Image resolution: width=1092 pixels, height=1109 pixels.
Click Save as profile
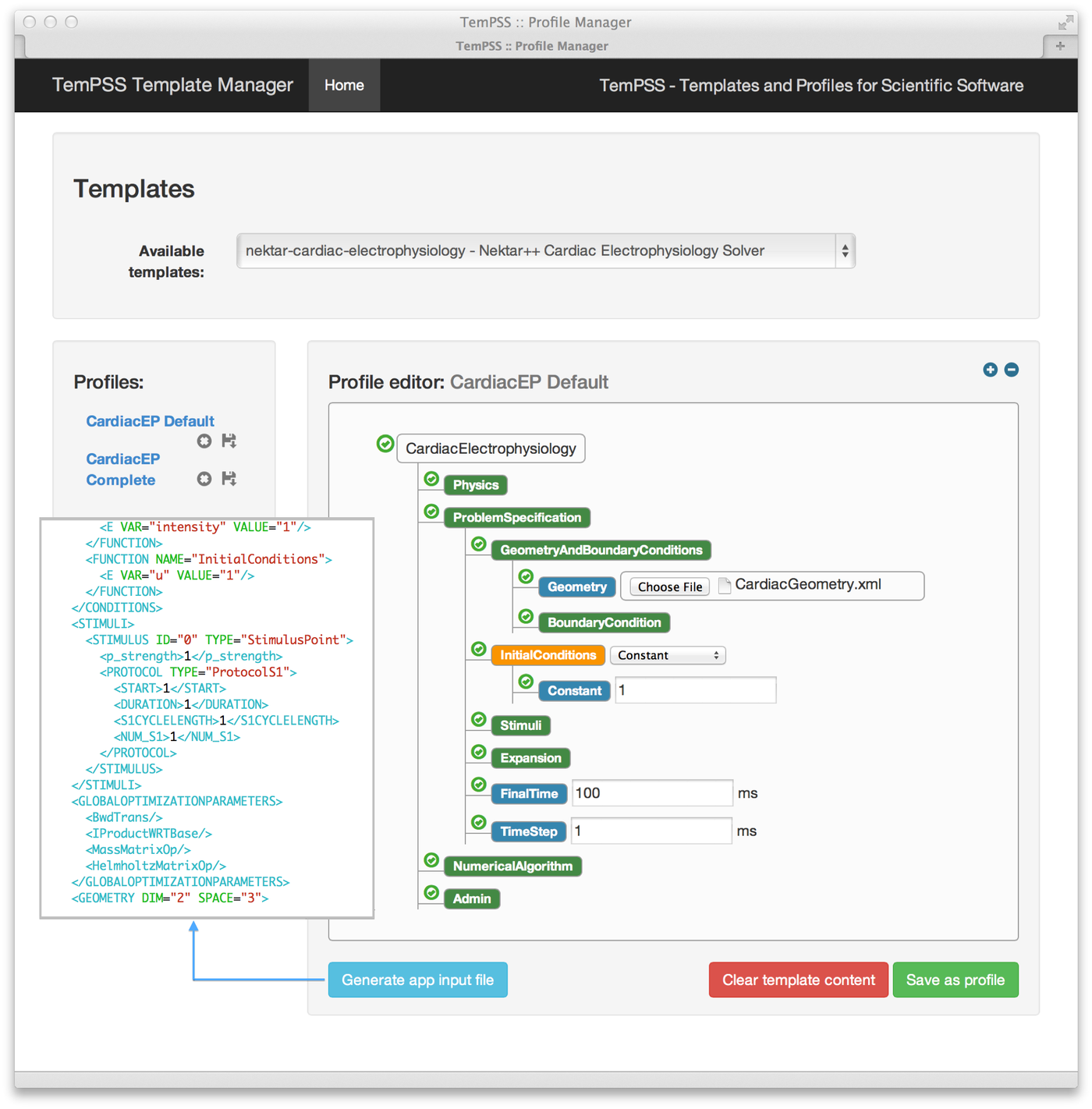(955, 980)
